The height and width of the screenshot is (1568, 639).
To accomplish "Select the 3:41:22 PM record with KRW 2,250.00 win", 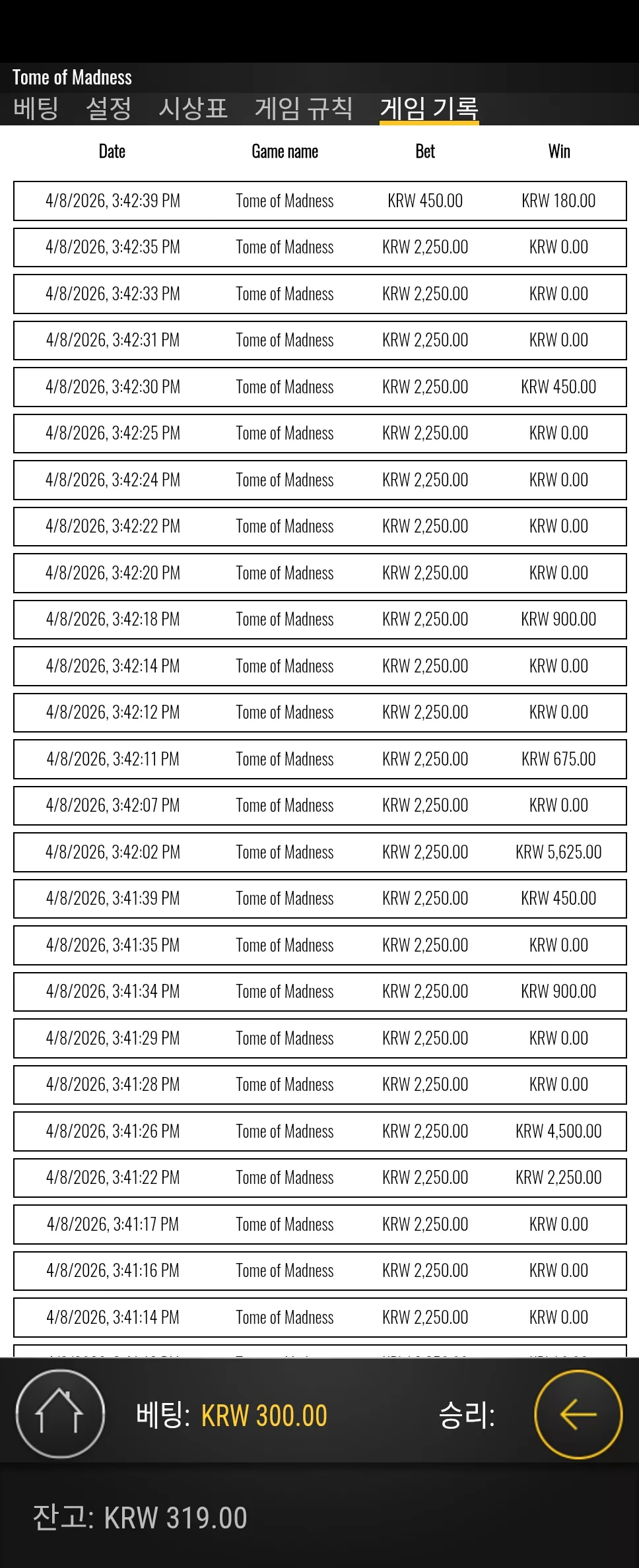I will [x=320, y=1178].
